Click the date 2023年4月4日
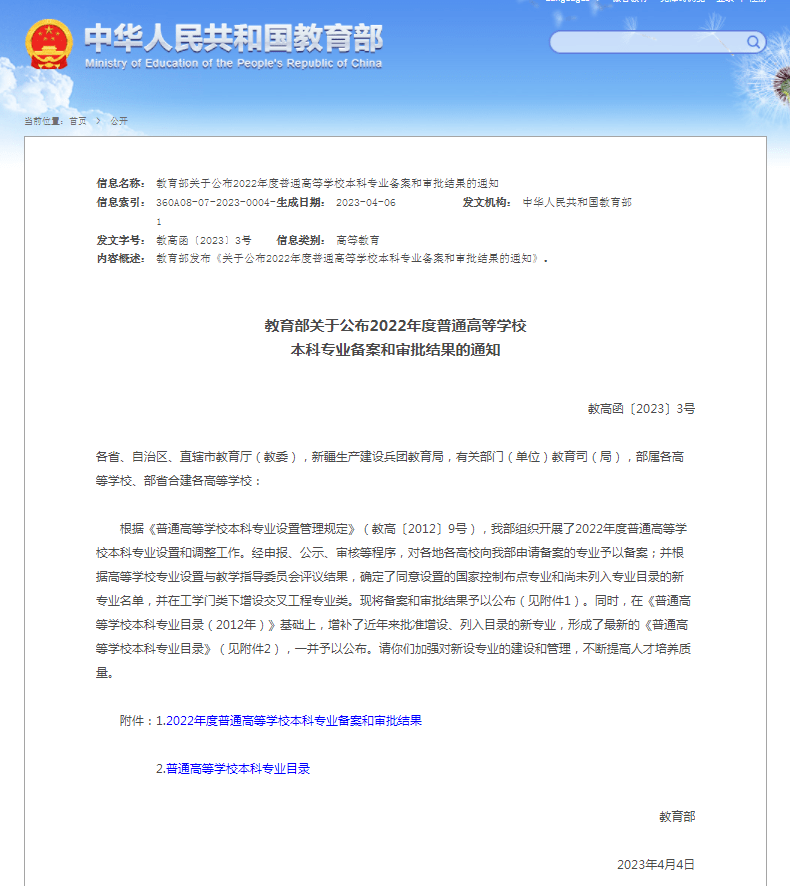Image resolution: width=790 pixels, height=886 pixels. click(x=656, y=865)
